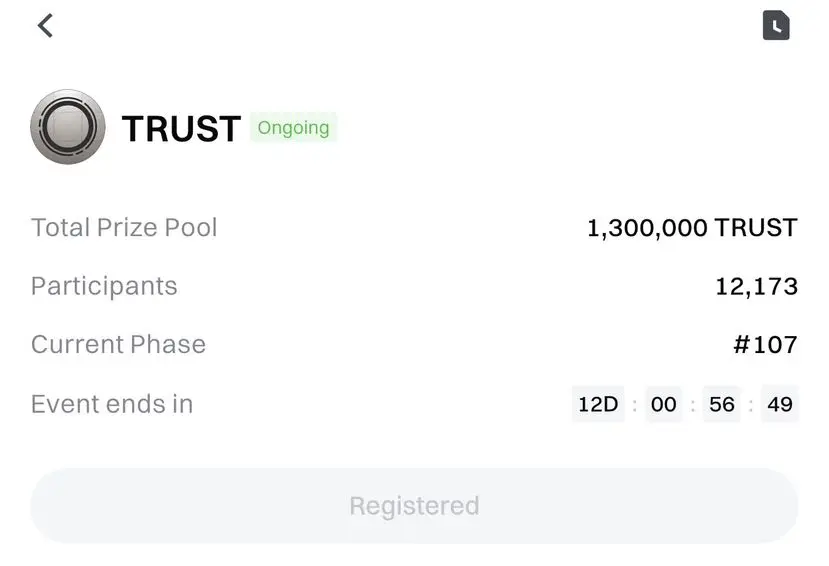Screen dimensions: 829x566
Task: Click the Participants label
Action: pos(104,286)
